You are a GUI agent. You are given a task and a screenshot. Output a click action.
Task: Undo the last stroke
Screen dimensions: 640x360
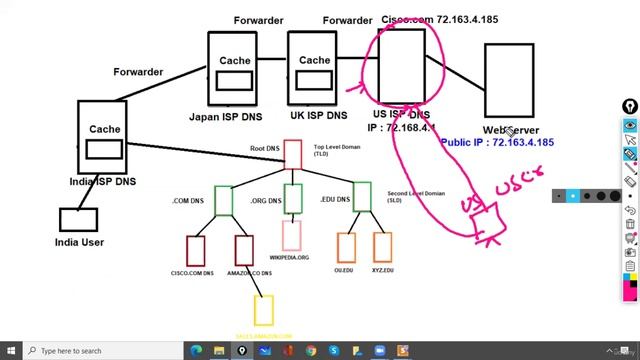point(630,210)
